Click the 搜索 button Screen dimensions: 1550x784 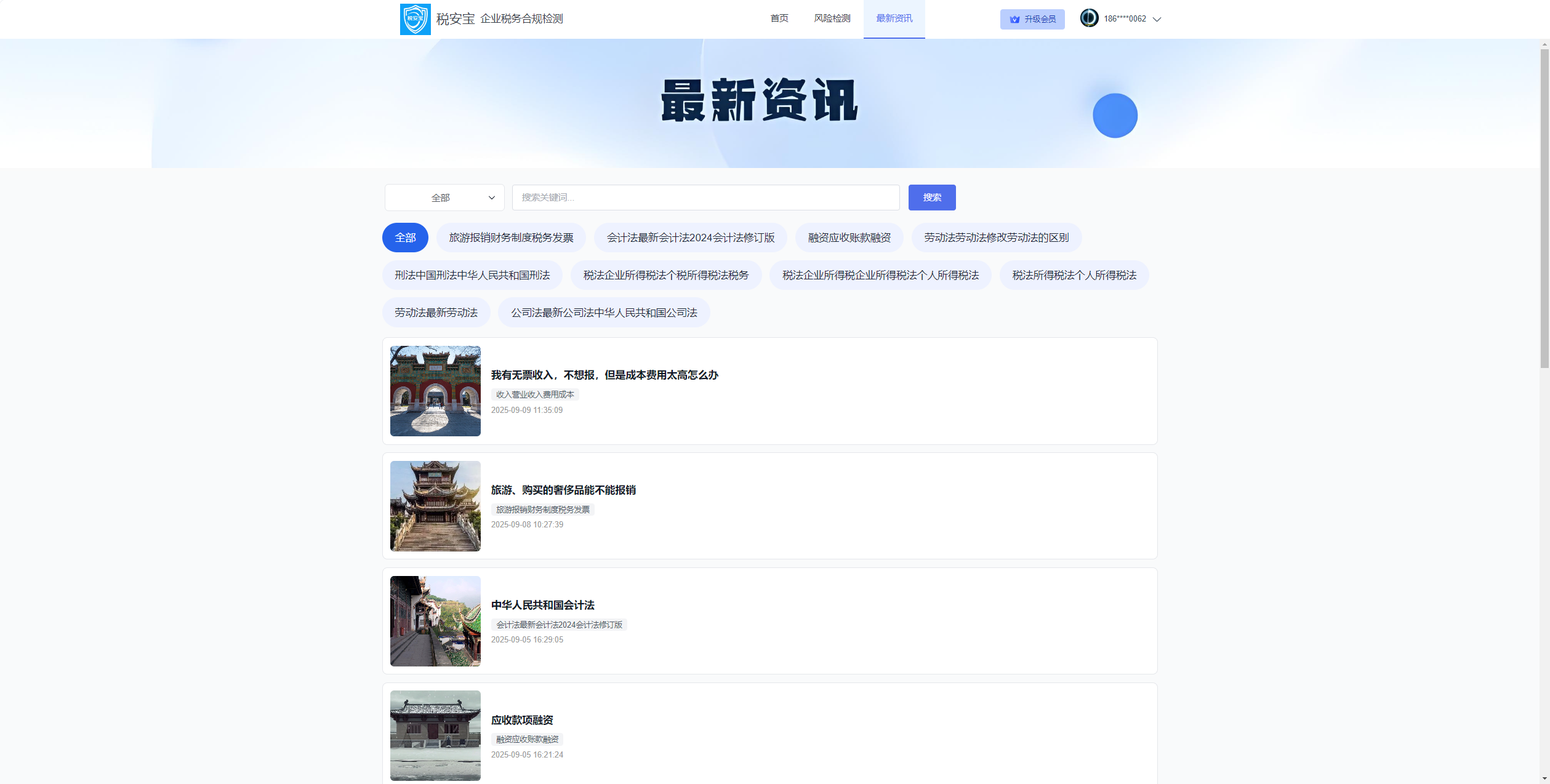pyautogui.click(x=931, y=198)
